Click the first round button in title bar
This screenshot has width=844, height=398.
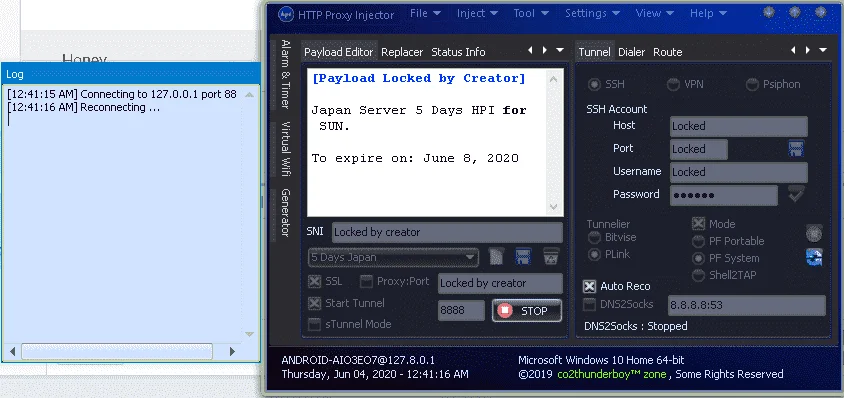point(769,12)
